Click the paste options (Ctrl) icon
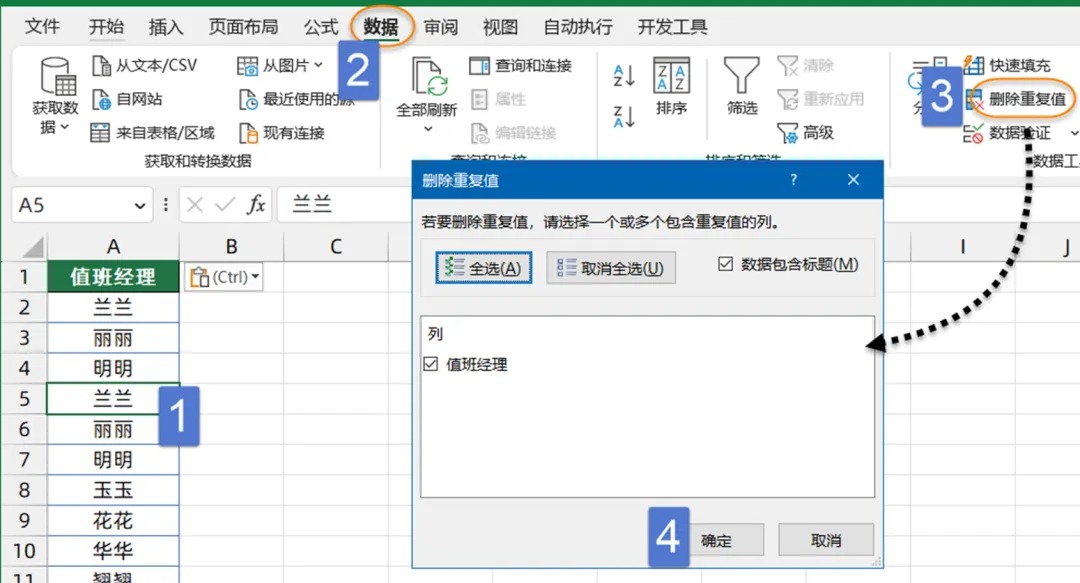 tap(200, 277)
